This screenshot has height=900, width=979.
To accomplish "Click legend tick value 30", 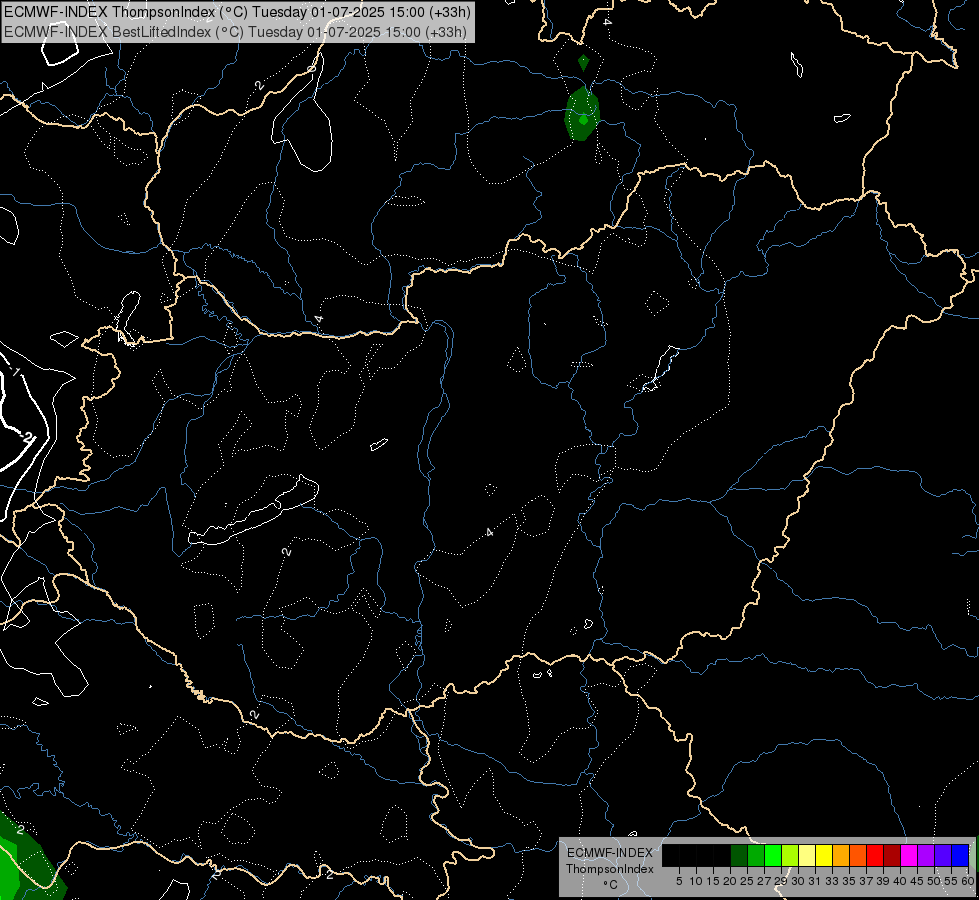I will (x=798, y=881).
